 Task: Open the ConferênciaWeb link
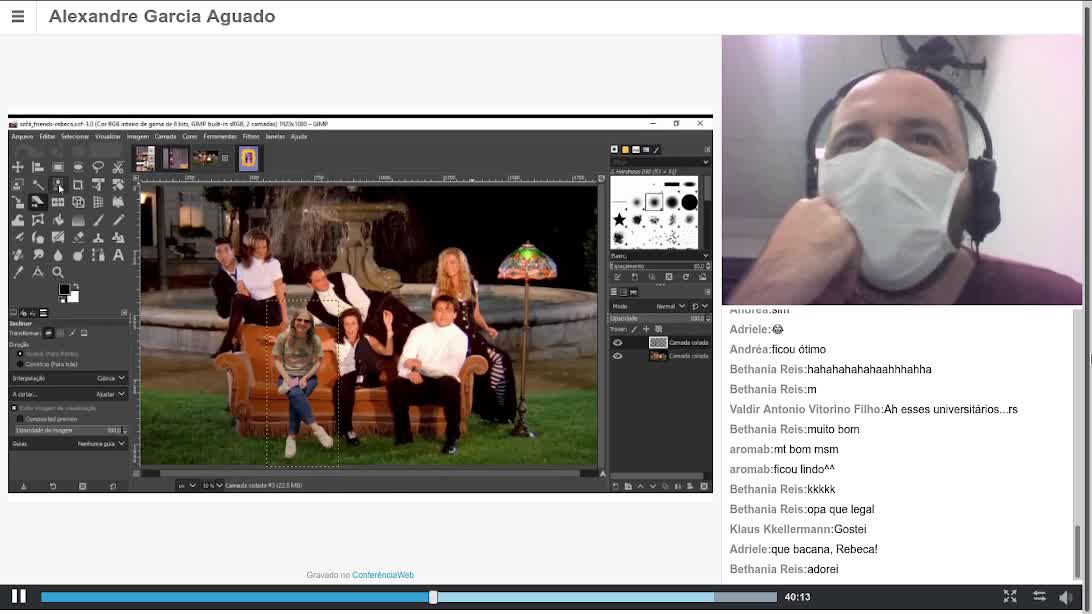click(x=383, y=575)
